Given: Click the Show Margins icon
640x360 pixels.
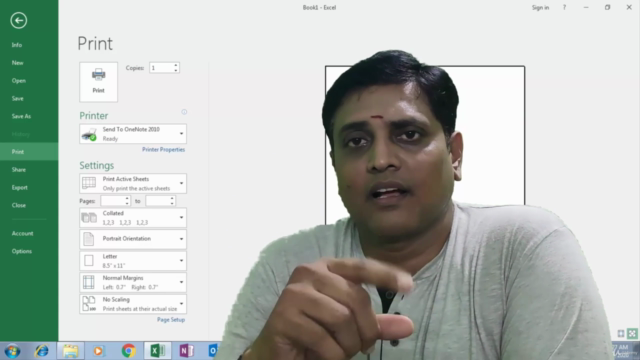Looking at the screenshot, I should (x=621, y=333).
